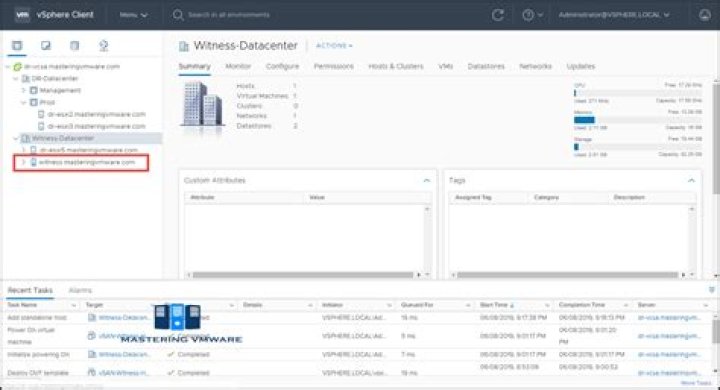Click the Custom Attributes horizontal scrollbar

click(x=303, y=275)
